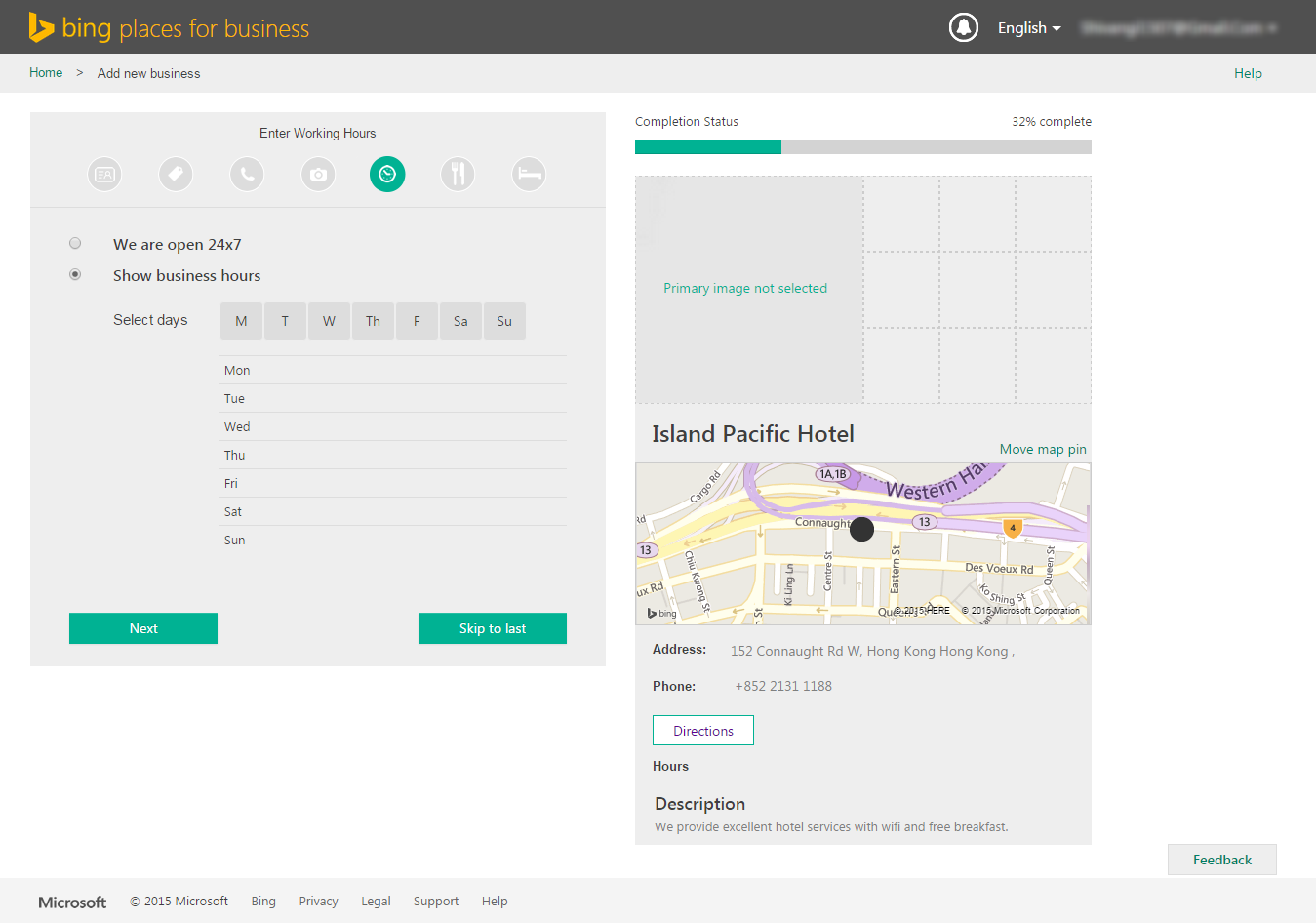Open the Legal footer link
The width and height of the screenshot is (1316, 923).
click(x=376, y=902)
